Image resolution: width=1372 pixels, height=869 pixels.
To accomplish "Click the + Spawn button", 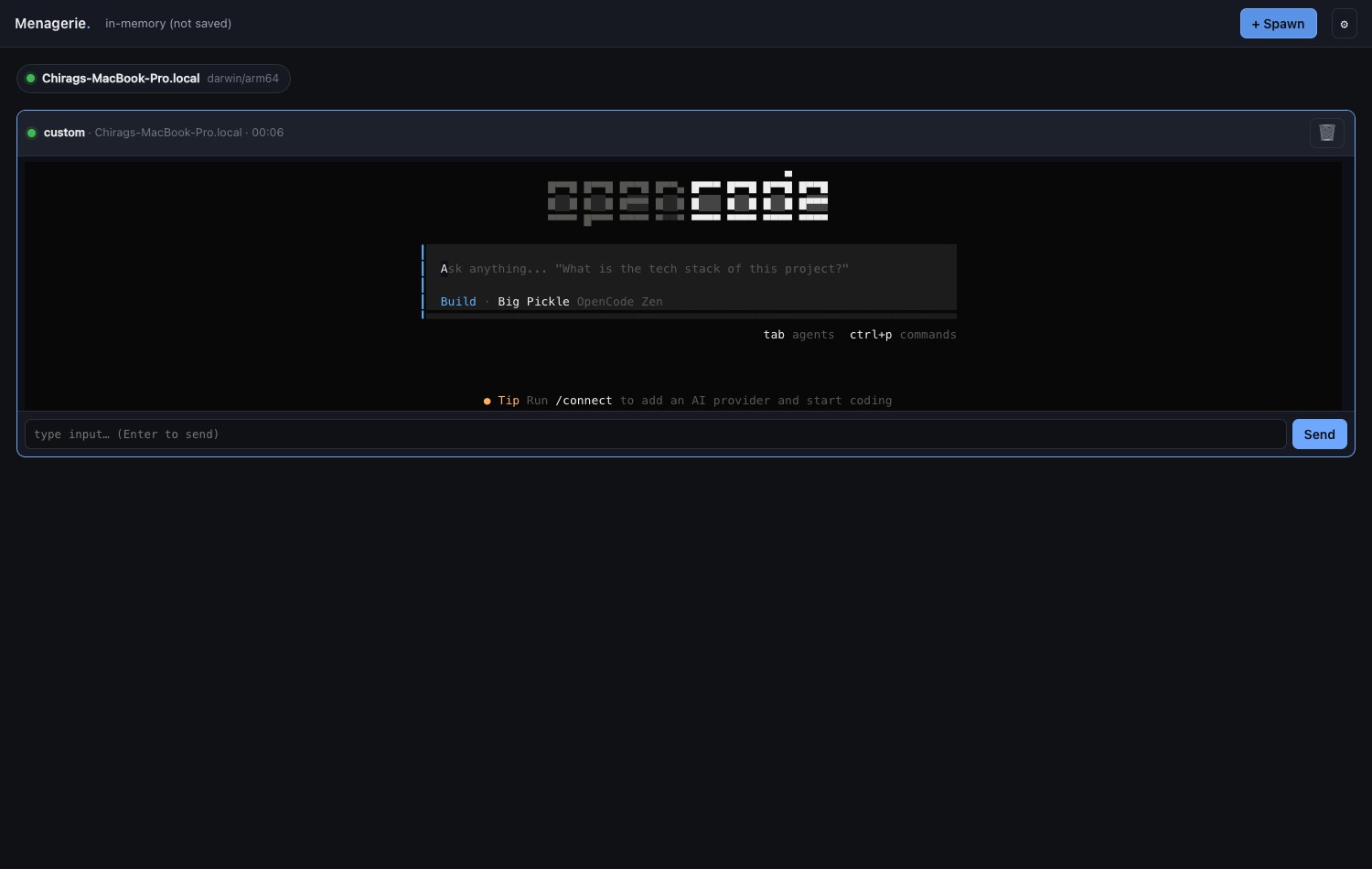I will click(x=1278, y=24).
